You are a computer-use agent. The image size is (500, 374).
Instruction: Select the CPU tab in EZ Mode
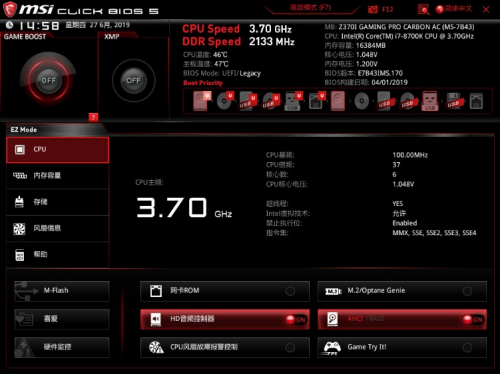coord(58,150)
